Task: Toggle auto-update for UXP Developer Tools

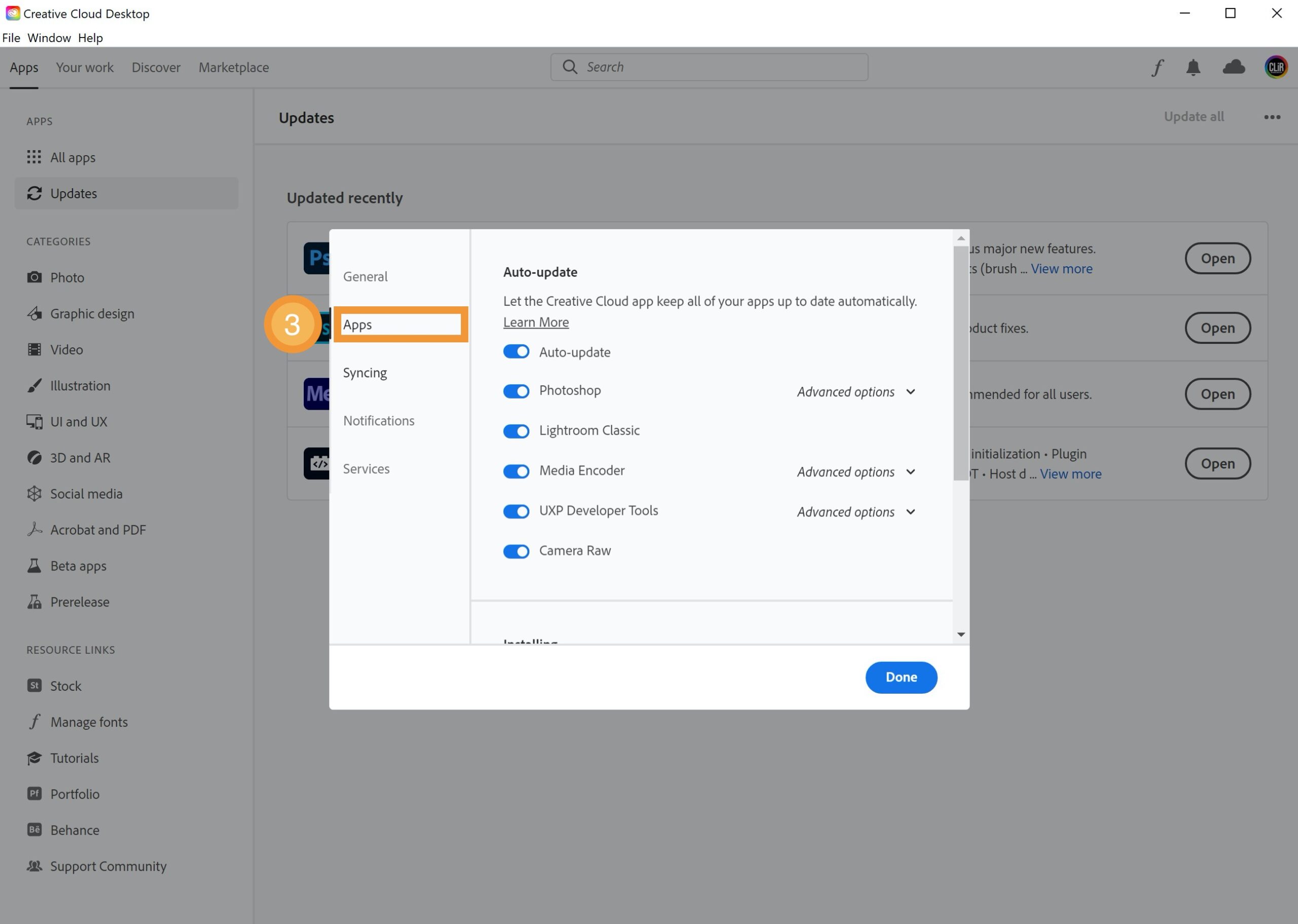Action: pos(516,511)
